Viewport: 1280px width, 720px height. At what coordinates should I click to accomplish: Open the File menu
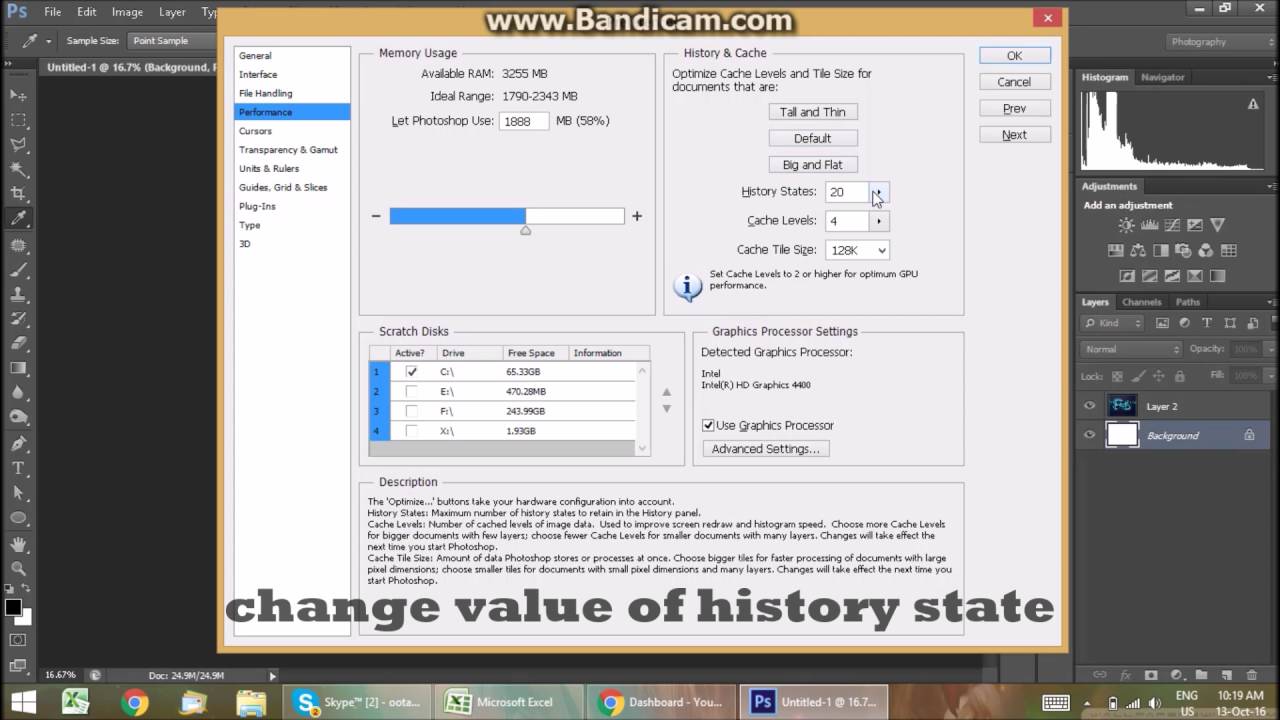[x=53, y=12]
